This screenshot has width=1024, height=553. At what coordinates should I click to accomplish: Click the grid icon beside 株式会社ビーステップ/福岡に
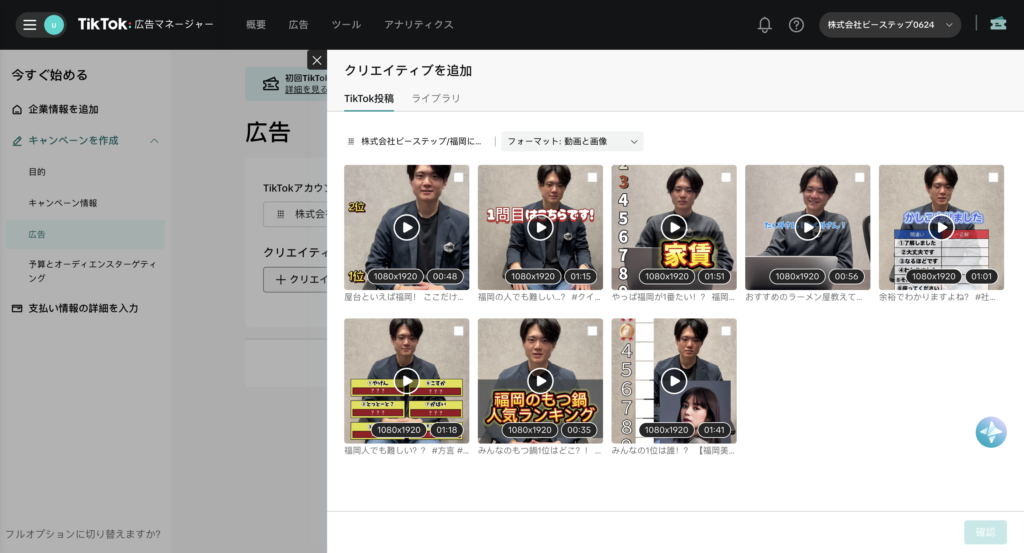click(x=351, y=141)
